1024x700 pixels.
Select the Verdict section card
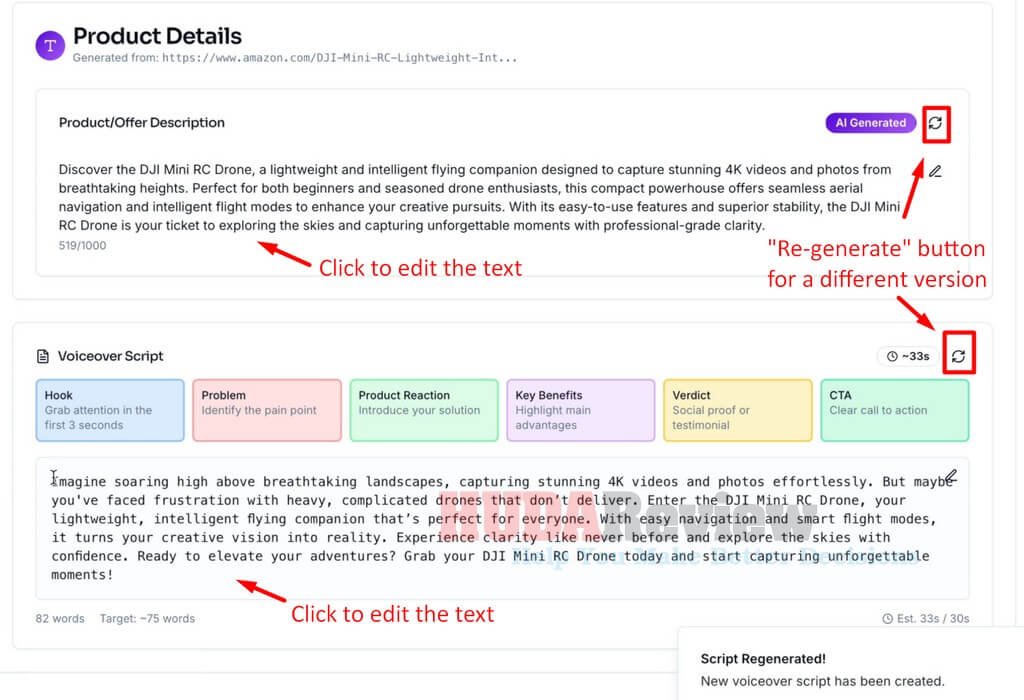tap(738, 410)
